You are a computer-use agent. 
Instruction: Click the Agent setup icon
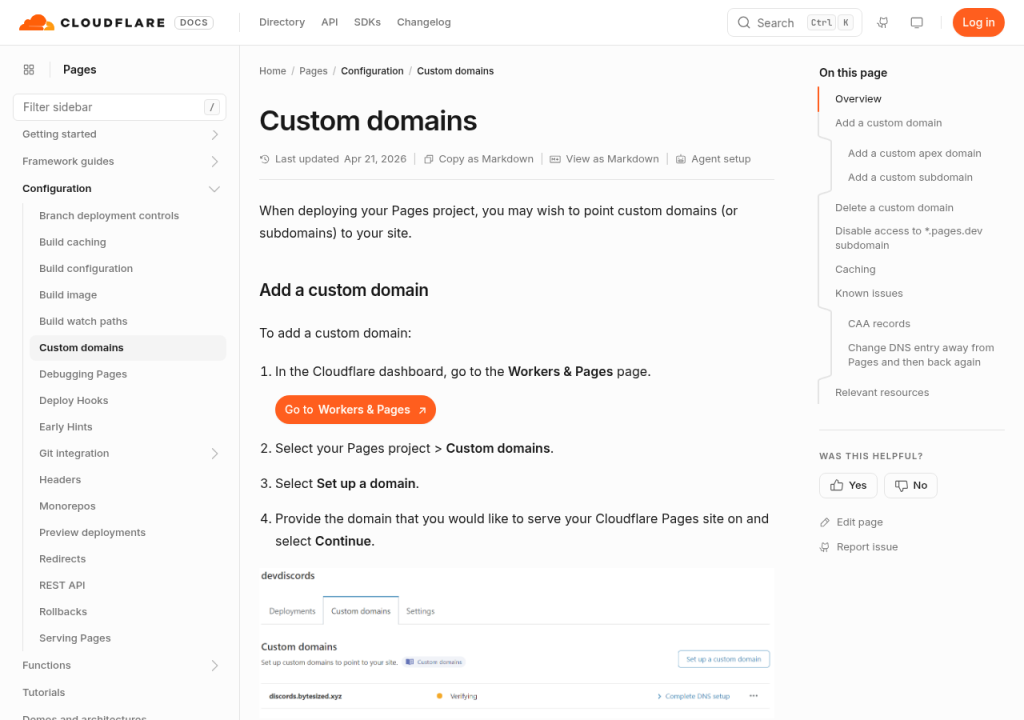coord(680,159)
